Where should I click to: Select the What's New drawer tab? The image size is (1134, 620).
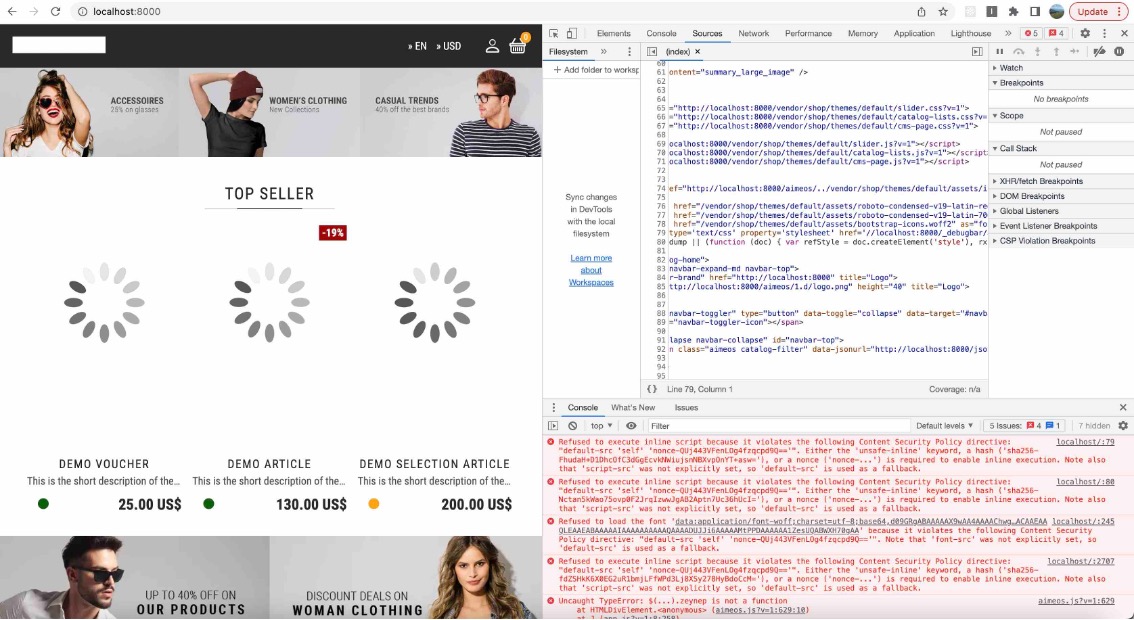pyautogui.click(x=633, y=407)
